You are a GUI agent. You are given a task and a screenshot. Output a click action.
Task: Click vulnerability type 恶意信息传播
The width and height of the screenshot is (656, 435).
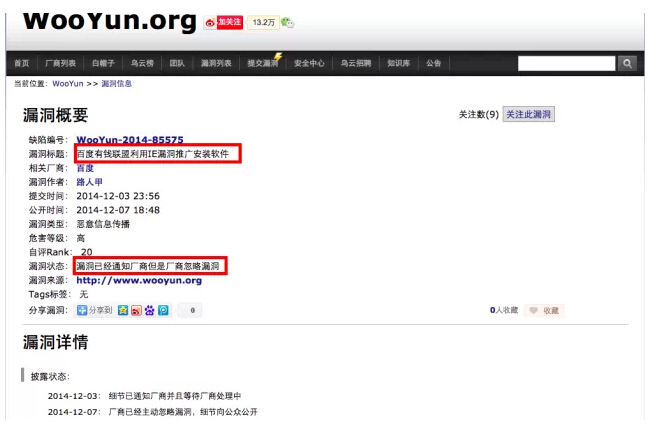(x=103, y=224)
